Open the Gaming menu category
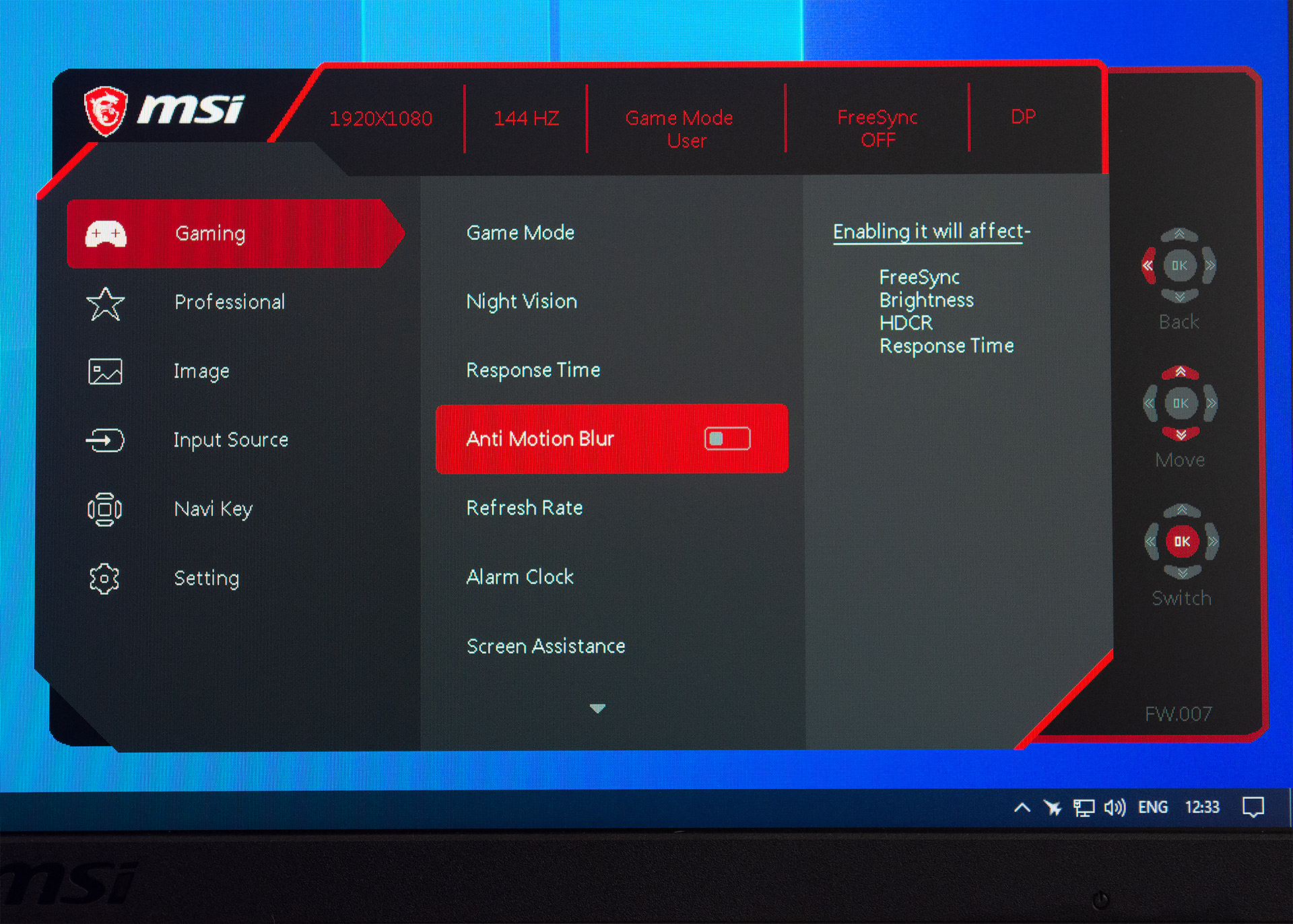The image size is (1293, 924). pyautogui.click(x=235, y=234)
